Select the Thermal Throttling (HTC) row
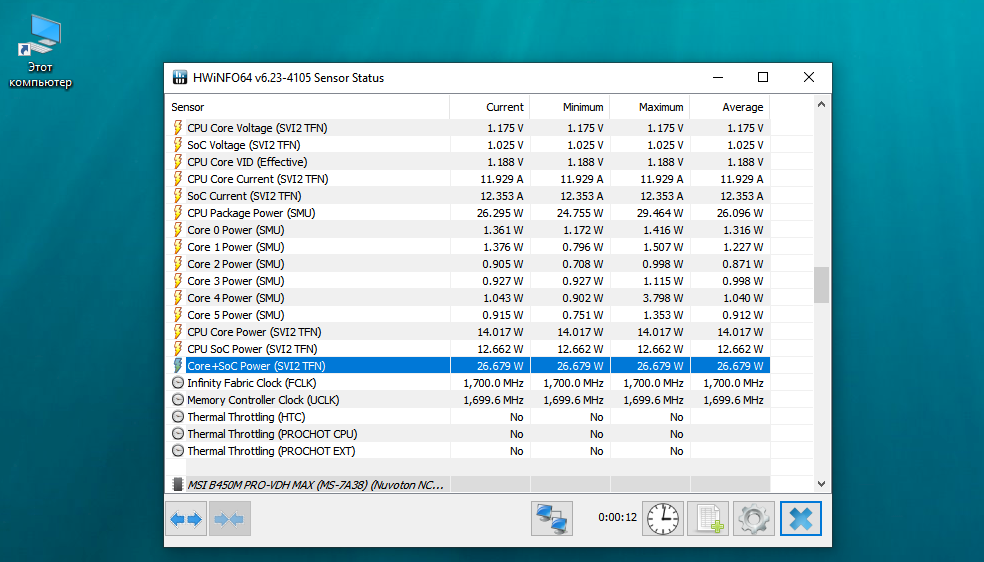 click(x=246, y=417)
